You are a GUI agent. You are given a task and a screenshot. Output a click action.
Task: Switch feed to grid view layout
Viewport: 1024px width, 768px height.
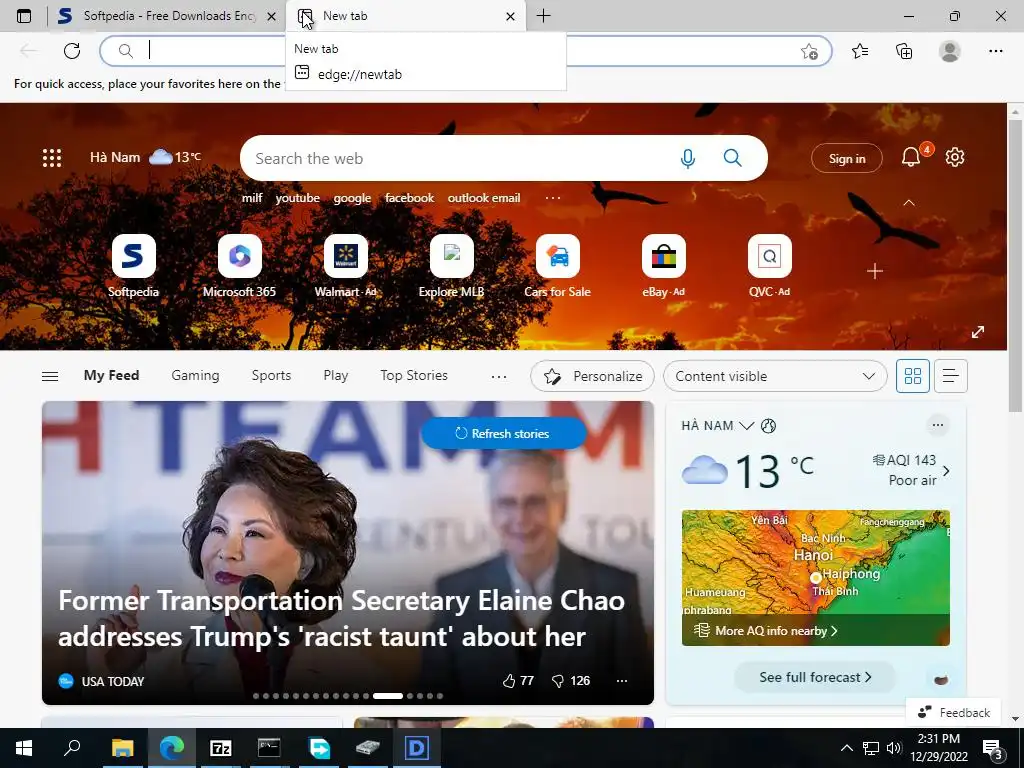point(912,376)
